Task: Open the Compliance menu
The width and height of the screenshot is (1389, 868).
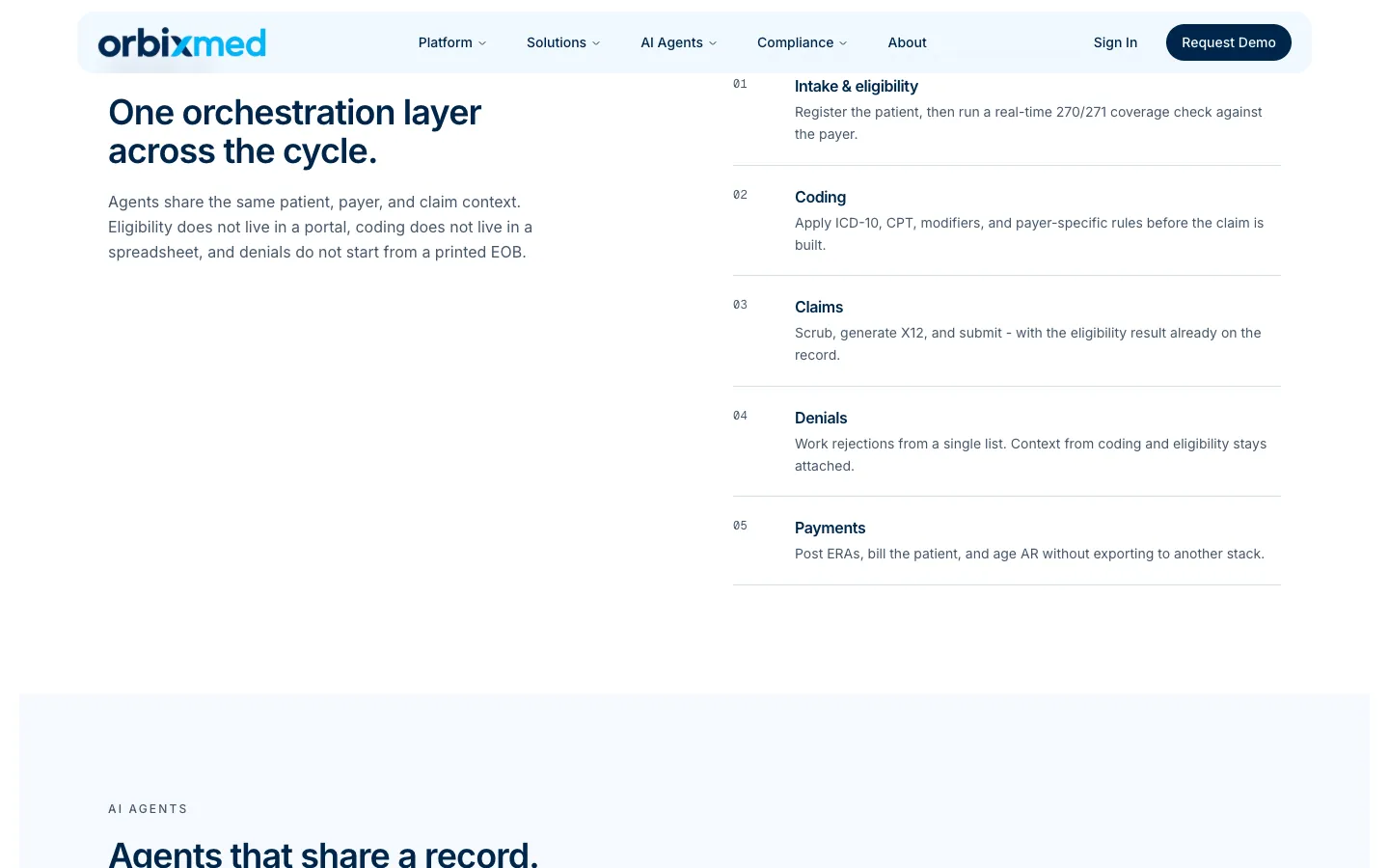Action: pos(803,42)
